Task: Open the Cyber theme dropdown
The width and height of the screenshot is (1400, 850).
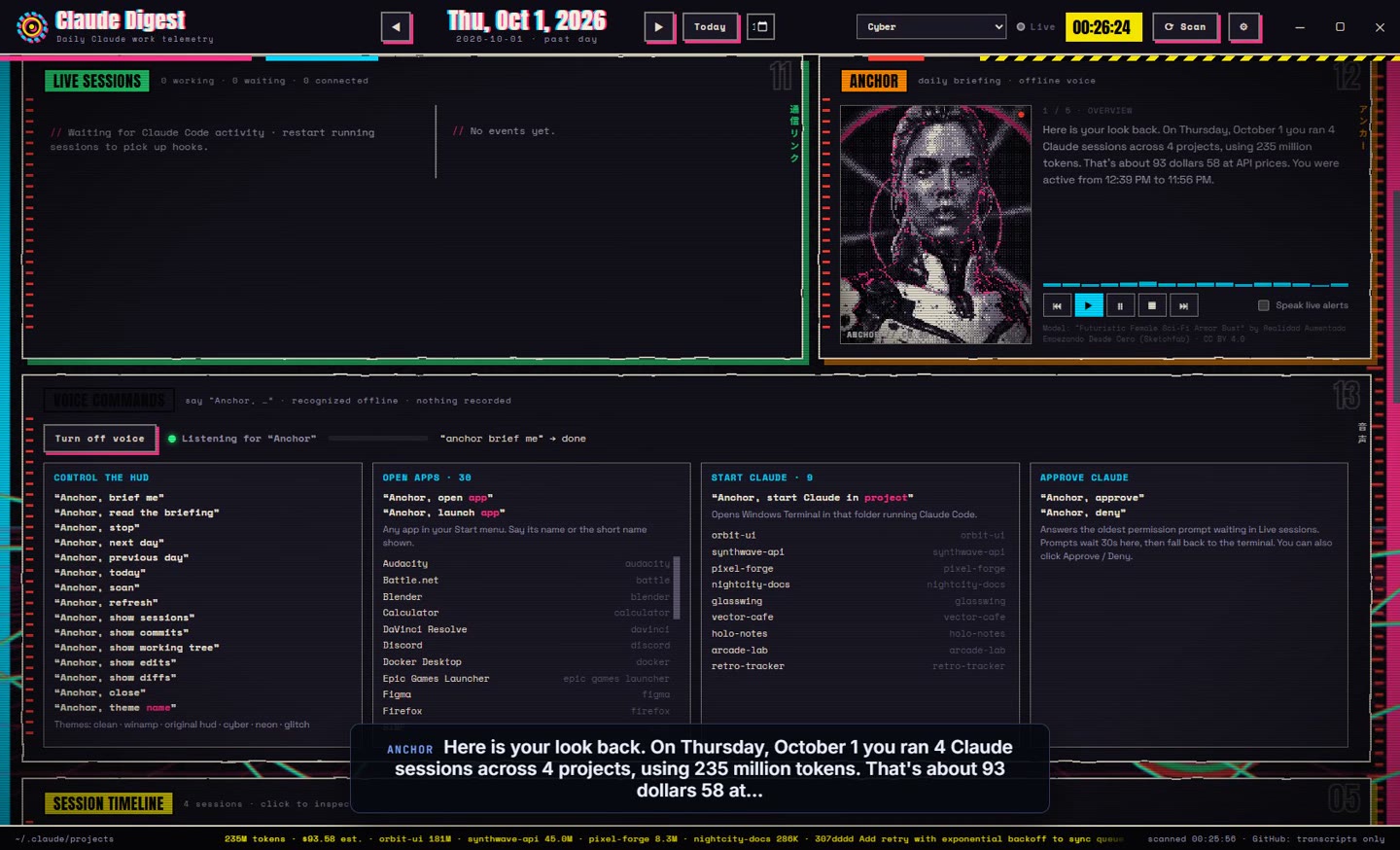Action: point(931,27)
